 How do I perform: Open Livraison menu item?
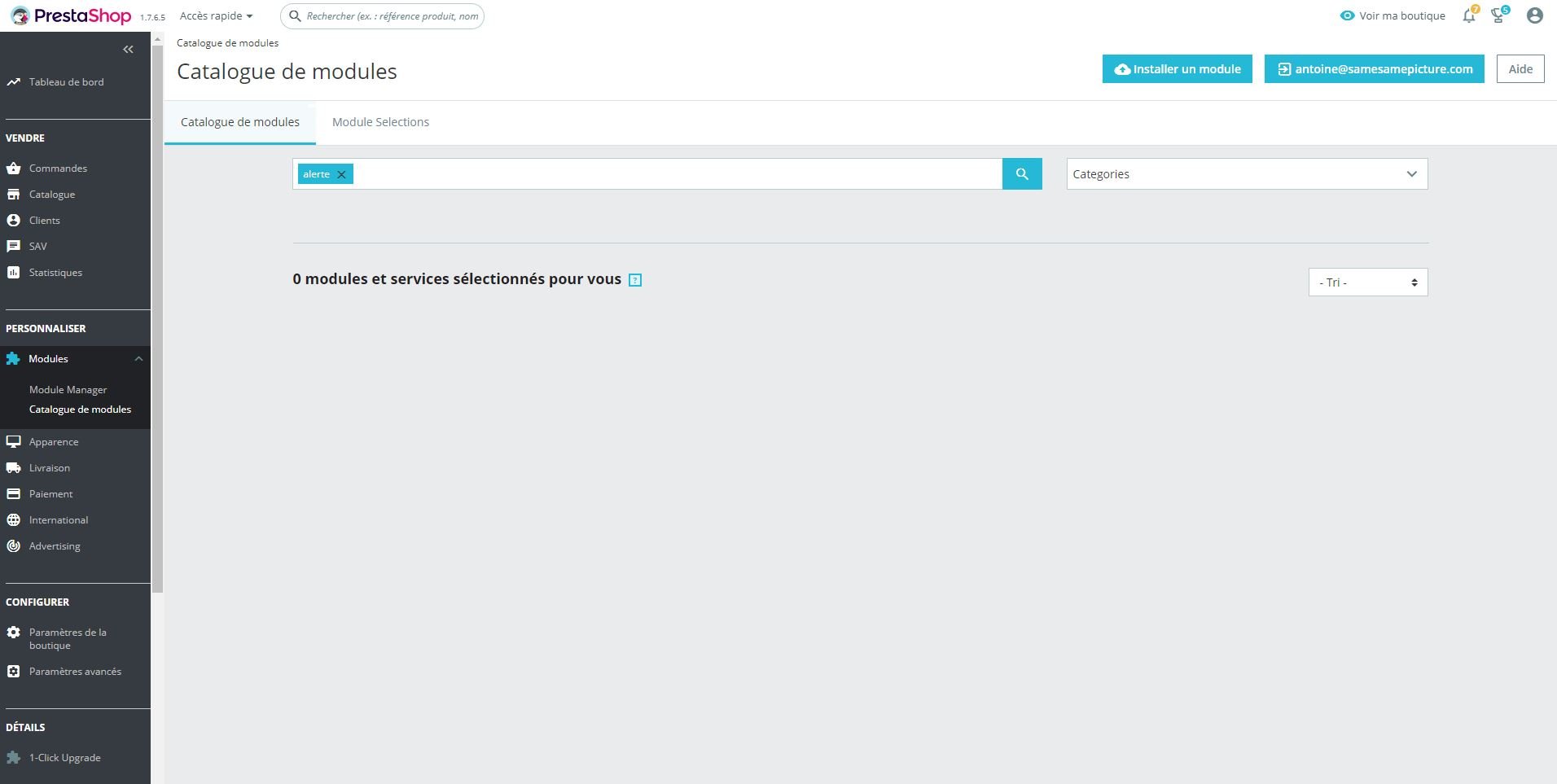pos(50,468)
